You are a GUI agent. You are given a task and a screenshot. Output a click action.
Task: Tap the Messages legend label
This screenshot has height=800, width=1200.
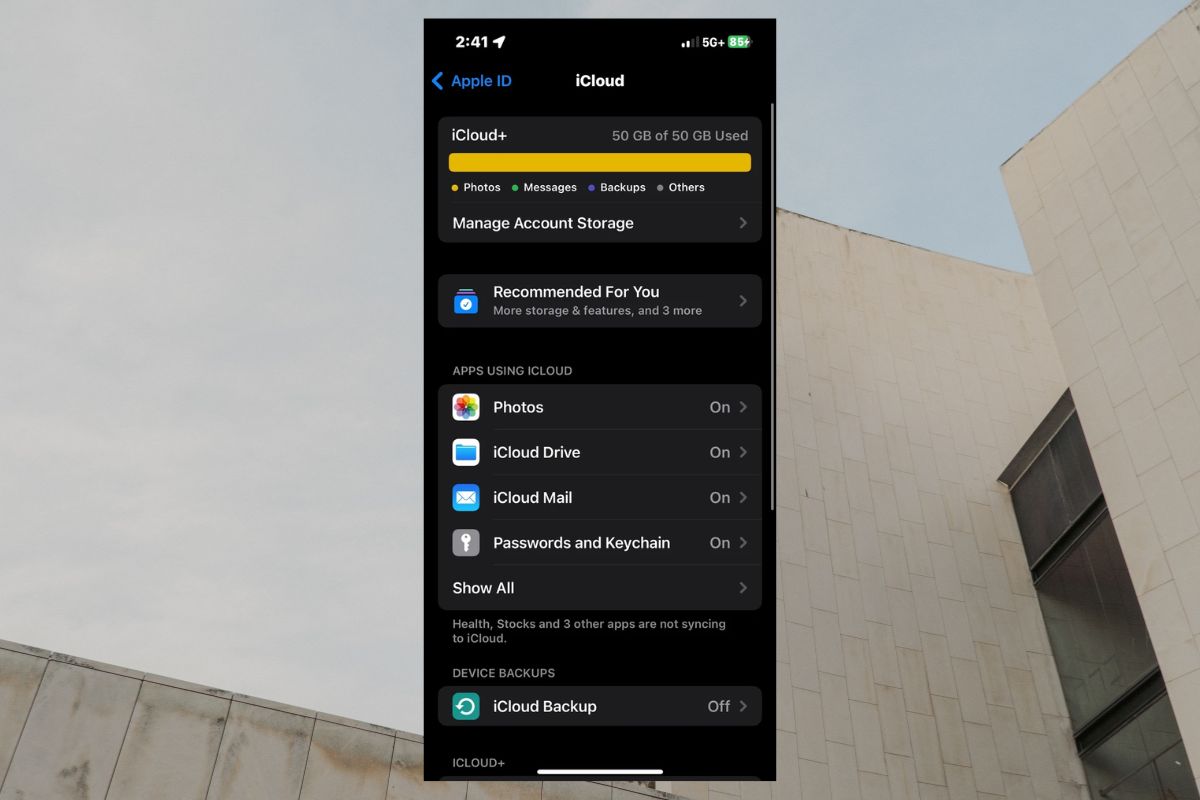(x=550, y=187)
